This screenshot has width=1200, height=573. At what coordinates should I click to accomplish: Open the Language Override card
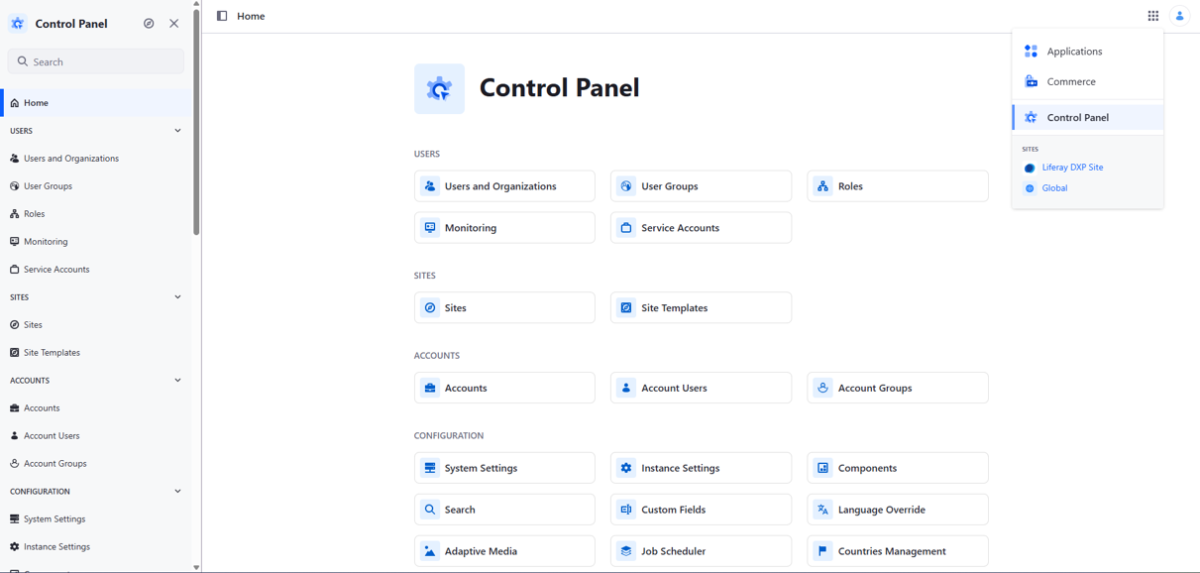pyautogui.click(x=898, y=509)
